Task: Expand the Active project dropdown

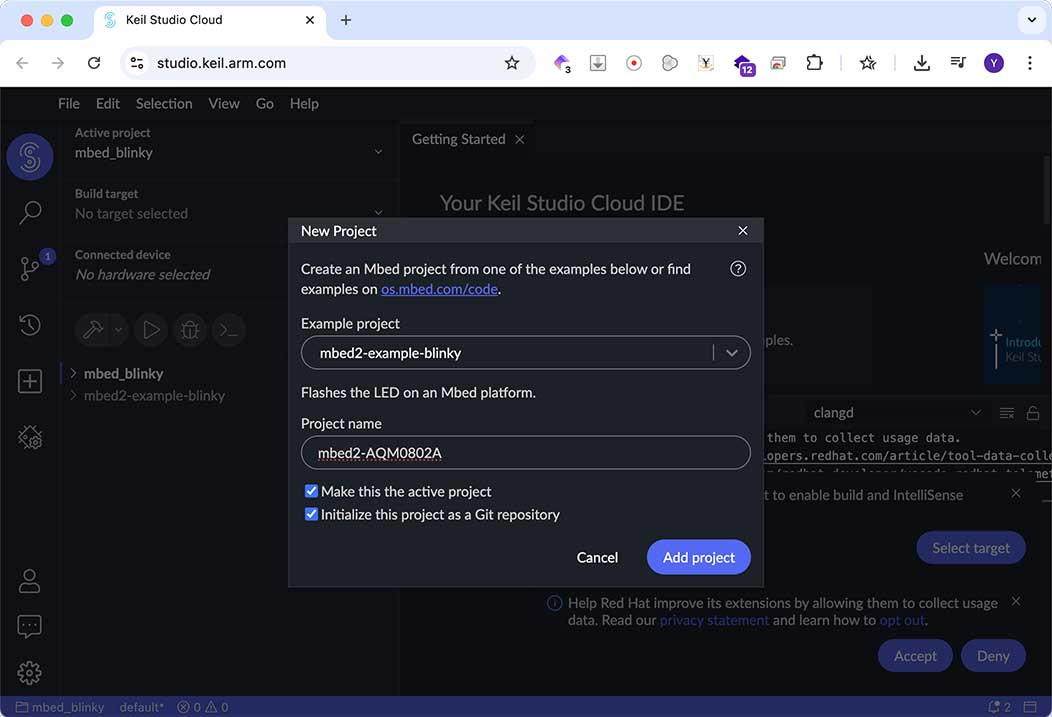Action: 378,152
